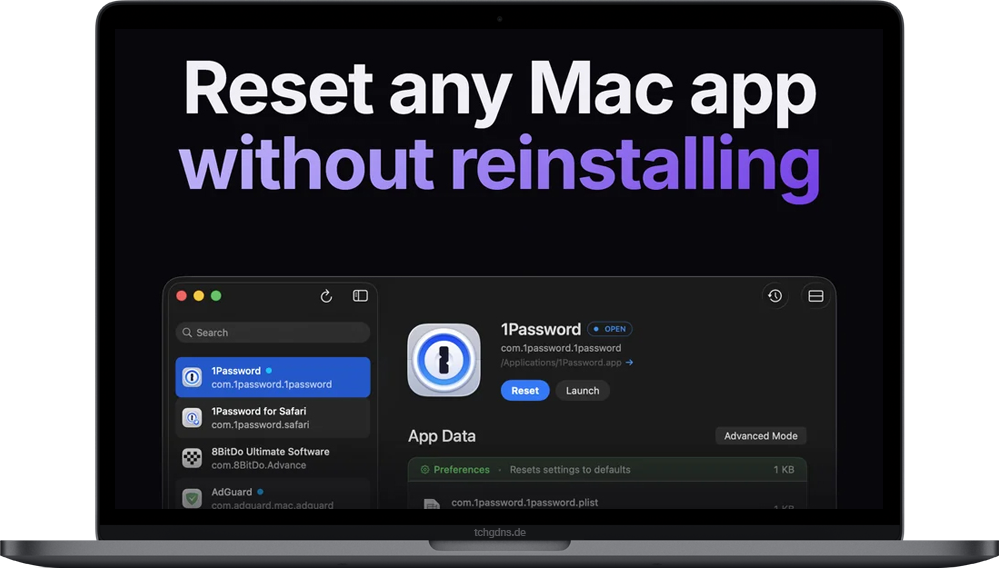The height and width of the screenshot is (568, 999).
Task: Open the history clock icon
Action: [x=775, y=296]
